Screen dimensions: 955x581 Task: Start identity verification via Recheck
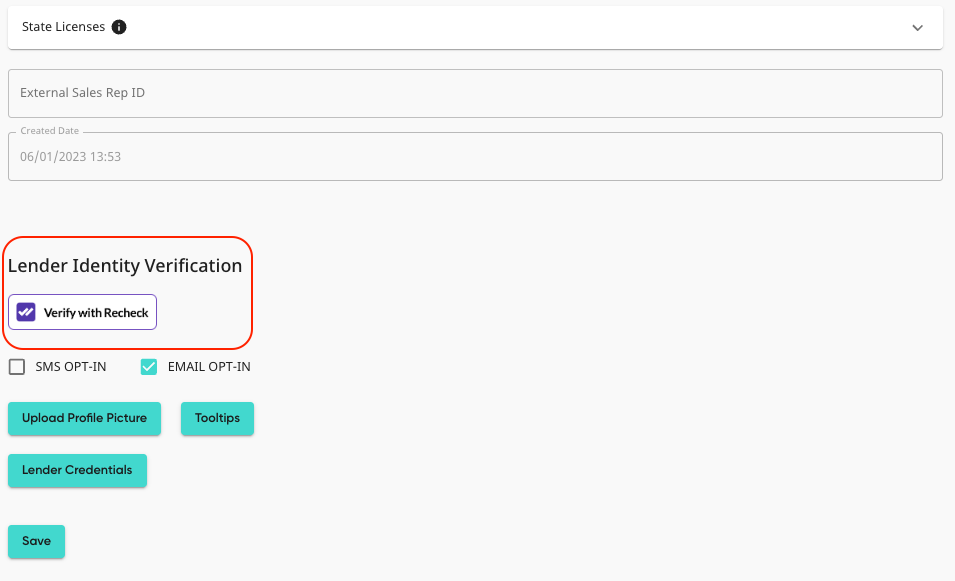(x=81, y=311)
